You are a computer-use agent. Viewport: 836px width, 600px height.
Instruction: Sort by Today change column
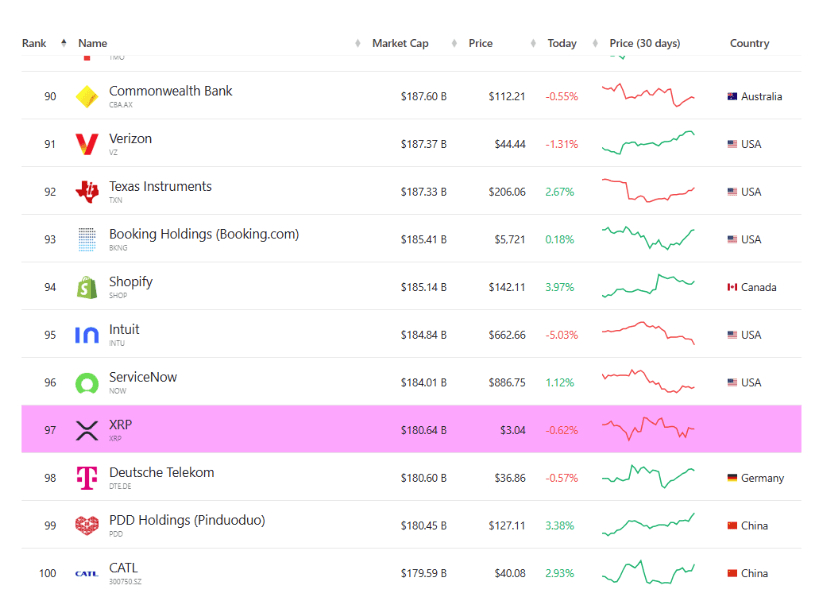pyautogui.click(x=562, y=43)
